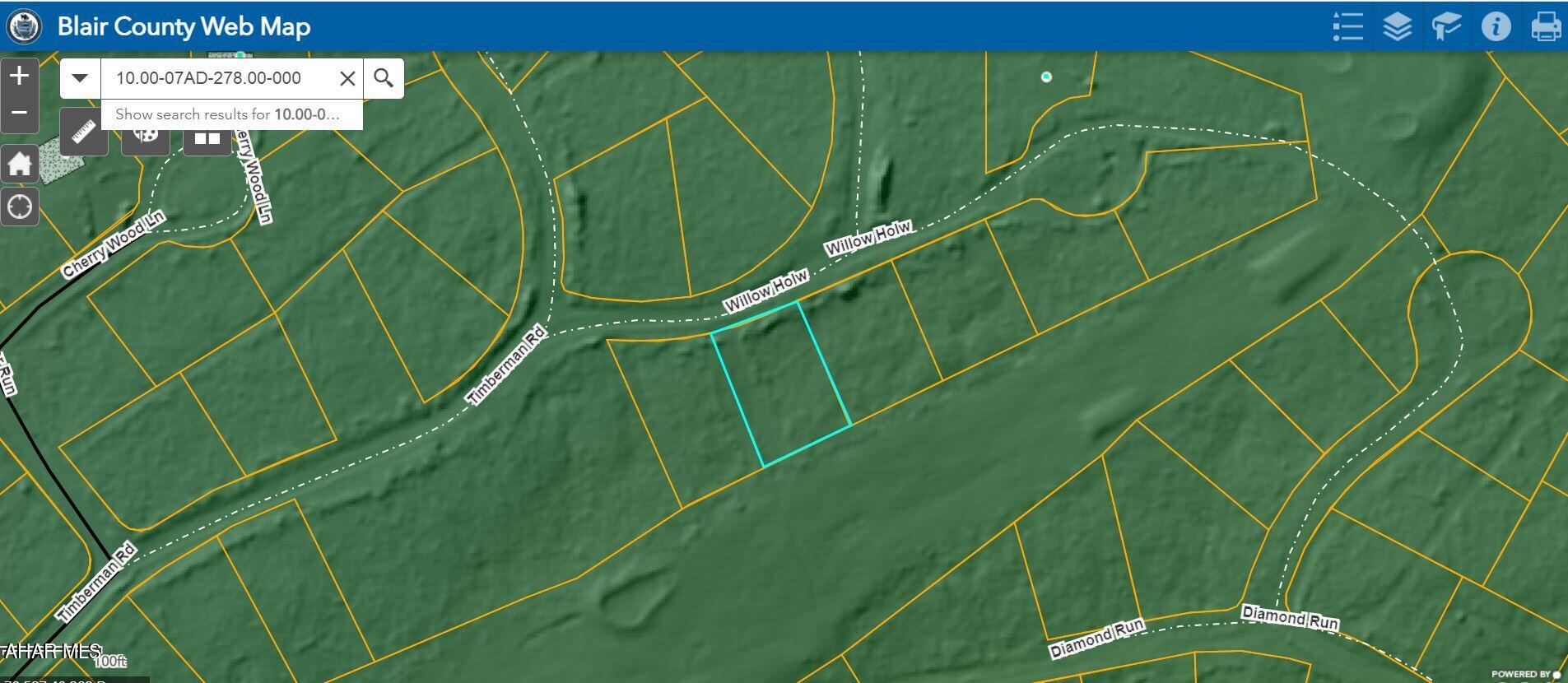Screen dimensions: 1568x683
Task: Open the basemap gallery grid
Action: [207, 138]
